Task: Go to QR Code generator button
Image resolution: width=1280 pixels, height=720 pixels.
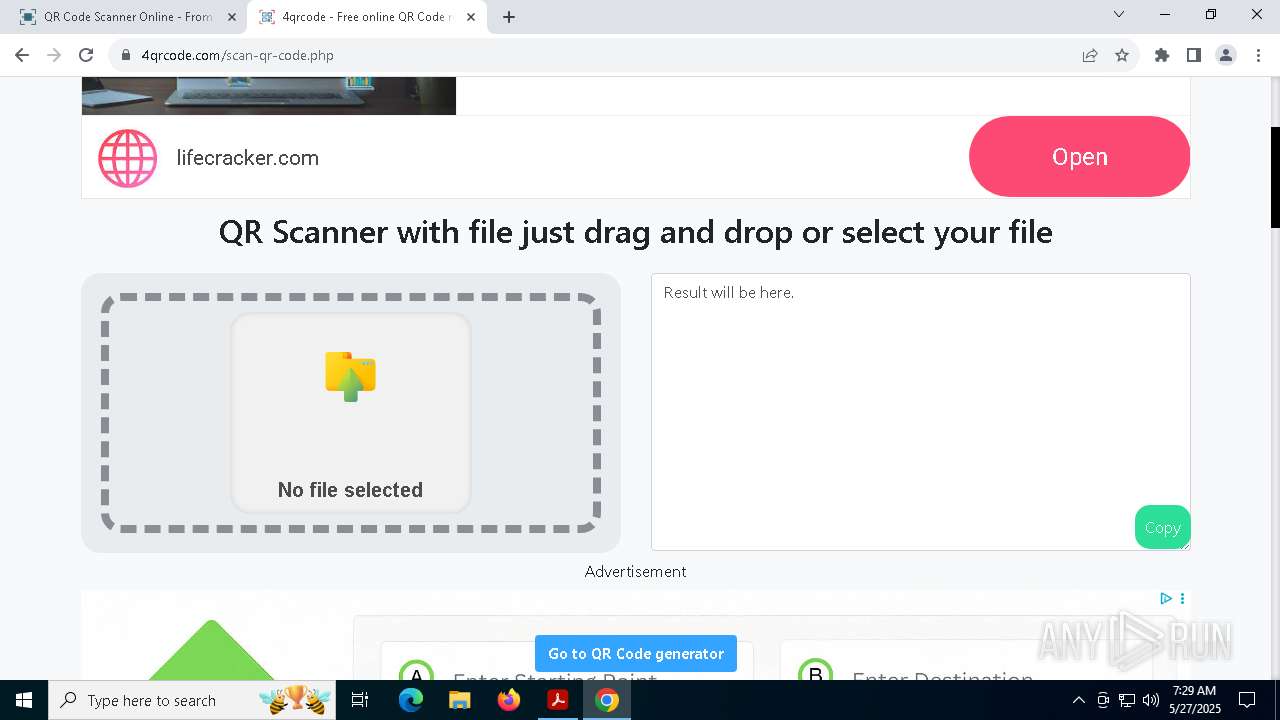Action: pos(636,653)
